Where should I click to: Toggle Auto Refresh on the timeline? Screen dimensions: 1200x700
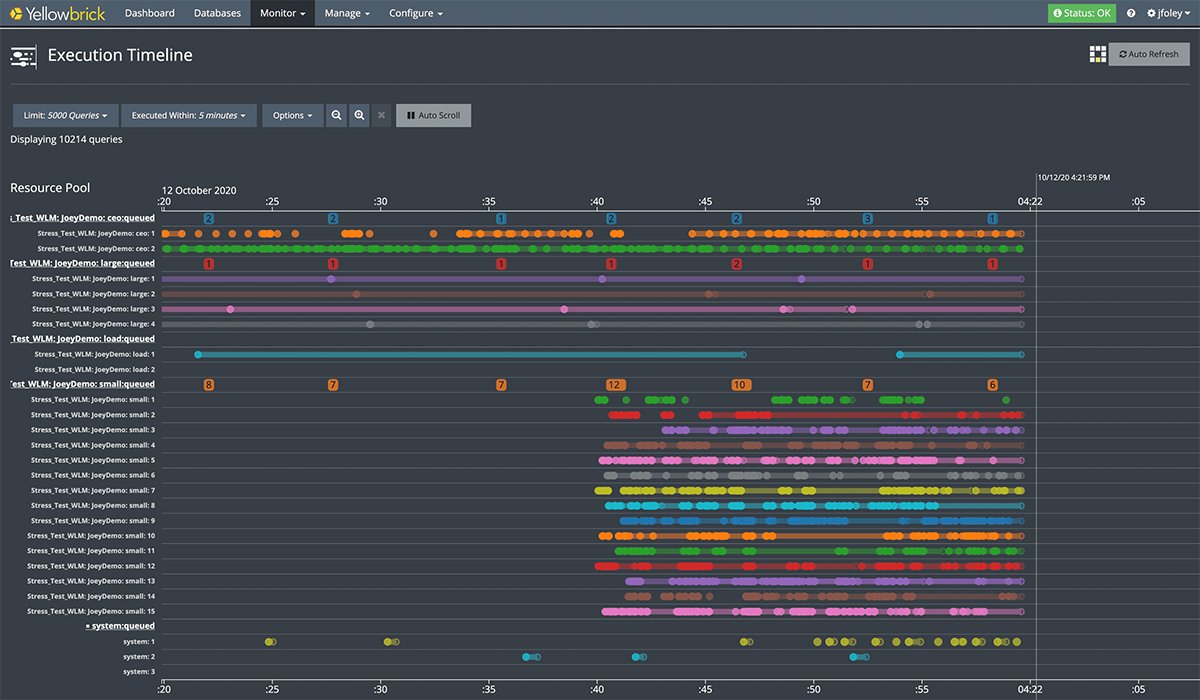pos(1149,54)
